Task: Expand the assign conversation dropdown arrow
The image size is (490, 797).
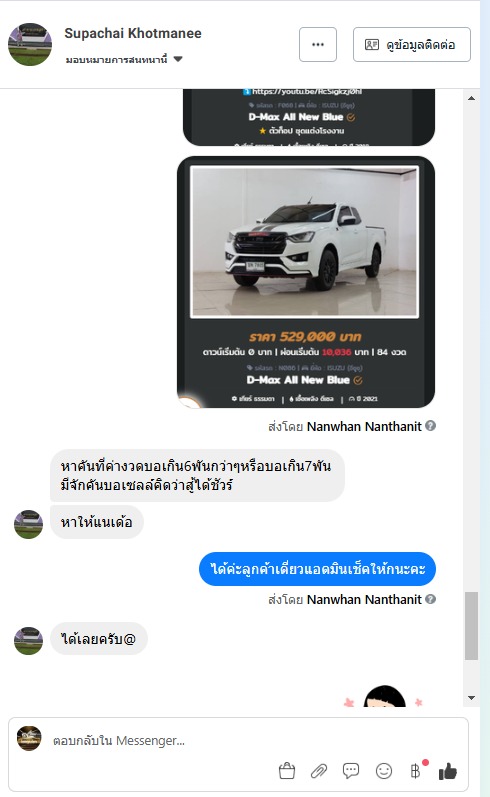Action: coord(178,59)
